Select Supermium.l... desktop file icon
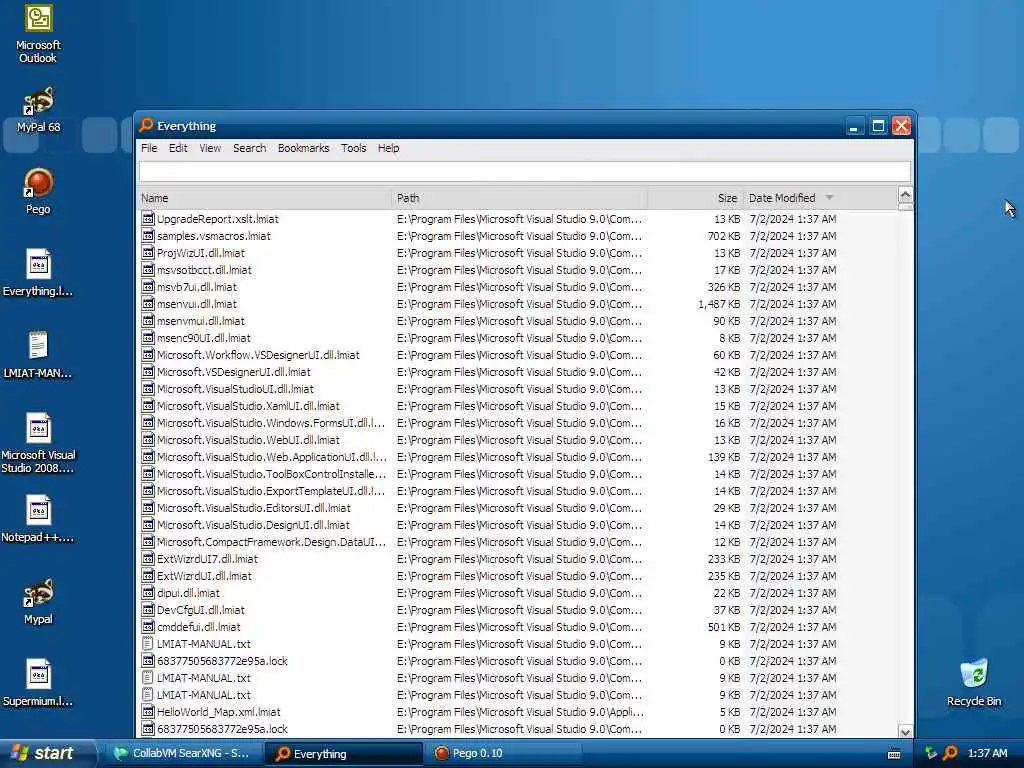Image resolution: width=1024 pixels, height=768 pixels. coord(39,683)
